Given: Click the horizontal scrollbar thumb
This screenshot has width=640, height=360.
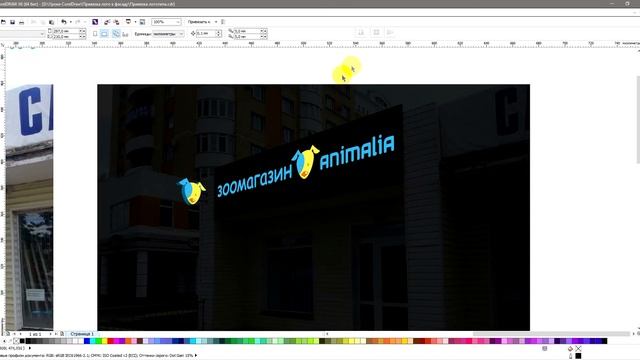Looking at the screenshot, I should pos(551,334).
